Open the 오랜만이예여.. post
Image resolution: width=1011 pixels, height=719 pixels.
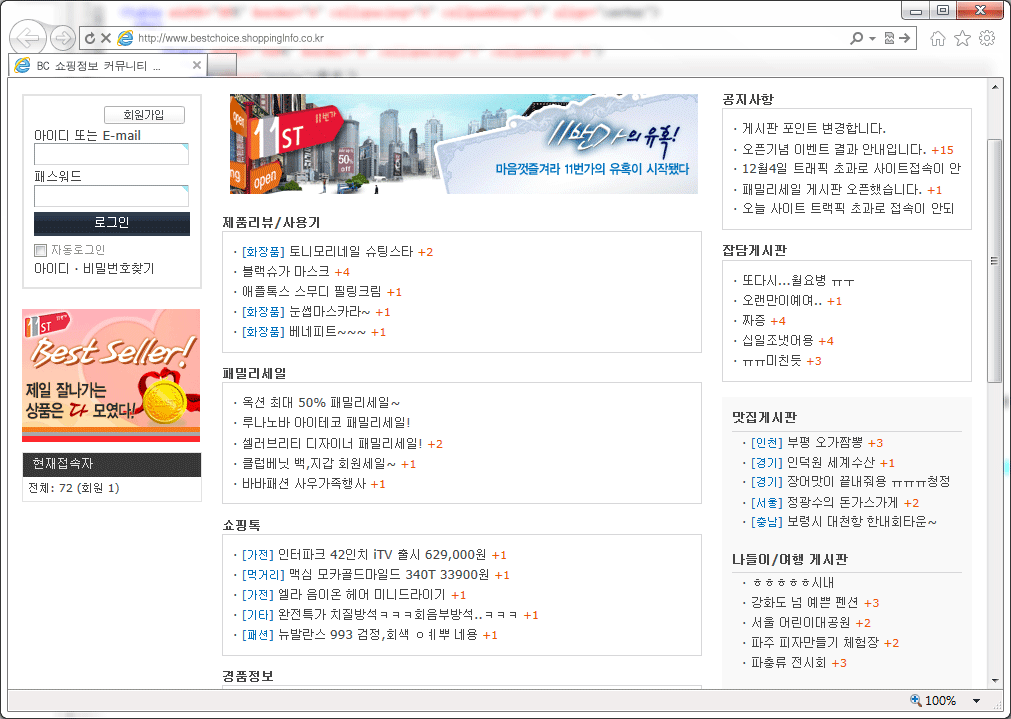781,300
